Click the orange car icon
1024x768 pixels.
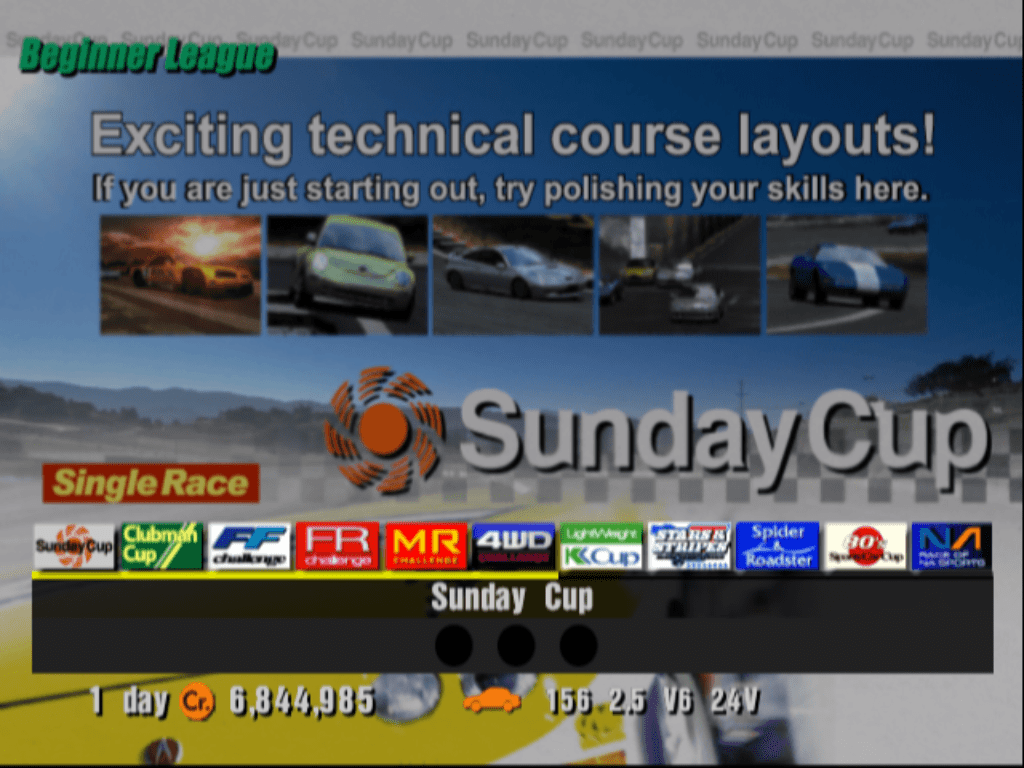point(492,701)
